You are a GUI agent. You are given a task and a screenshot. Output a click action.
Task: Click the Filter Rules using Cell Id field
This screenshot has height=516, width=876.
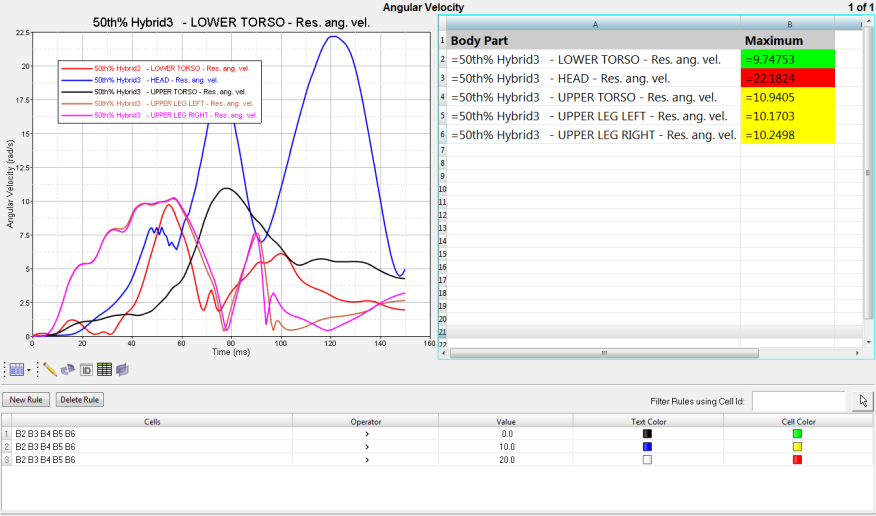tap(798, 401)
